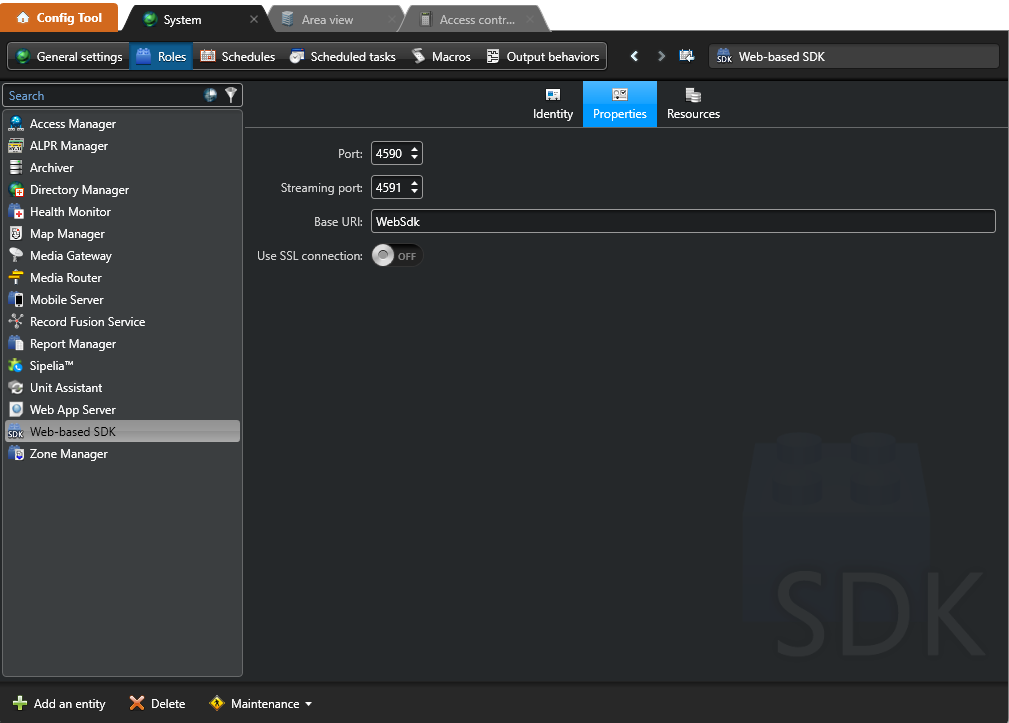The image size is (1009, 723).
Task: Click the Base URI text field
Action: (x=682, y=221)
